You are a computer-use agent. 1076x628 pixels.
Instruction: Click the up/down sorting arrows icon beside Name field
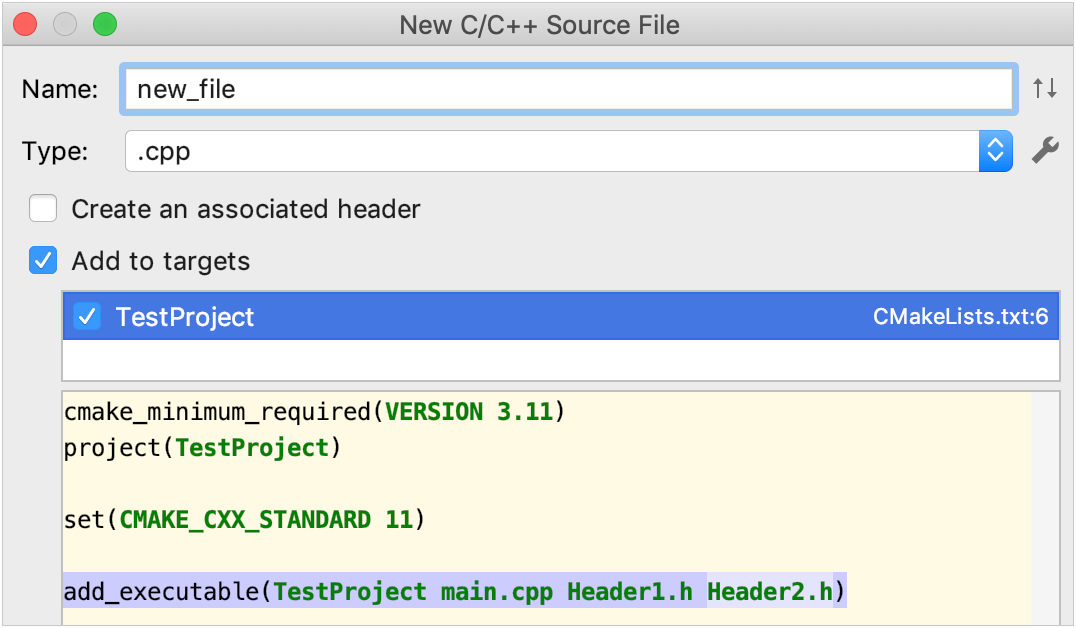pyautogui.click(x=1044, y=88)
